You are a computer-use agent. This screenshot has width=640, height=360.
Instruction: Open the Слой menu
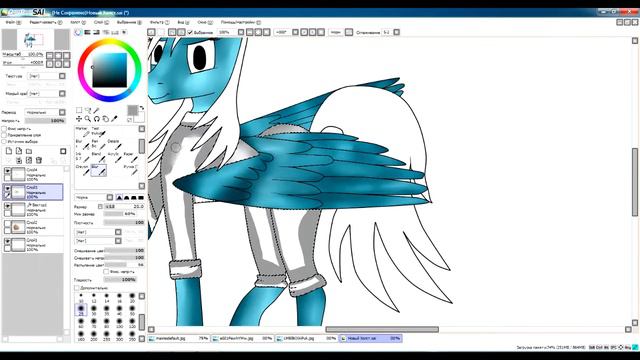pyautogui.click(x=101, y=22)
